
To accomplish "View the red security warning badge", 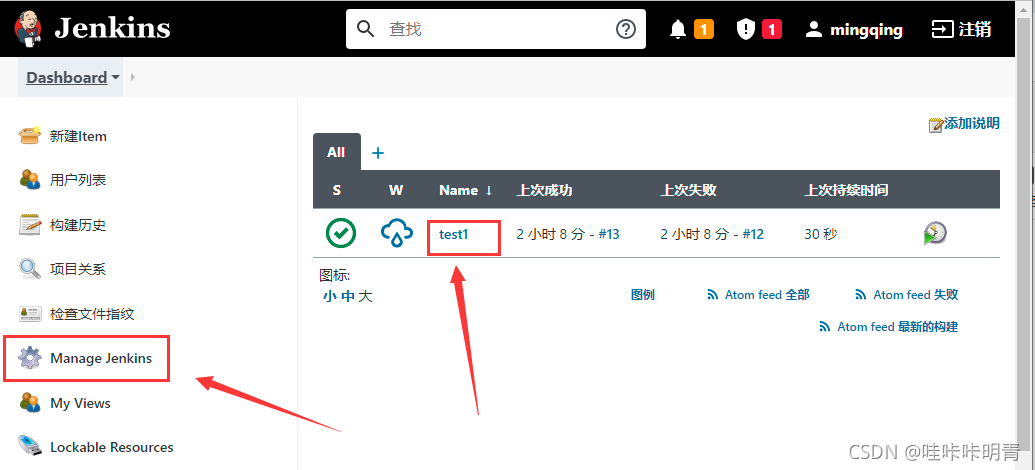I will tap(772, 29).
